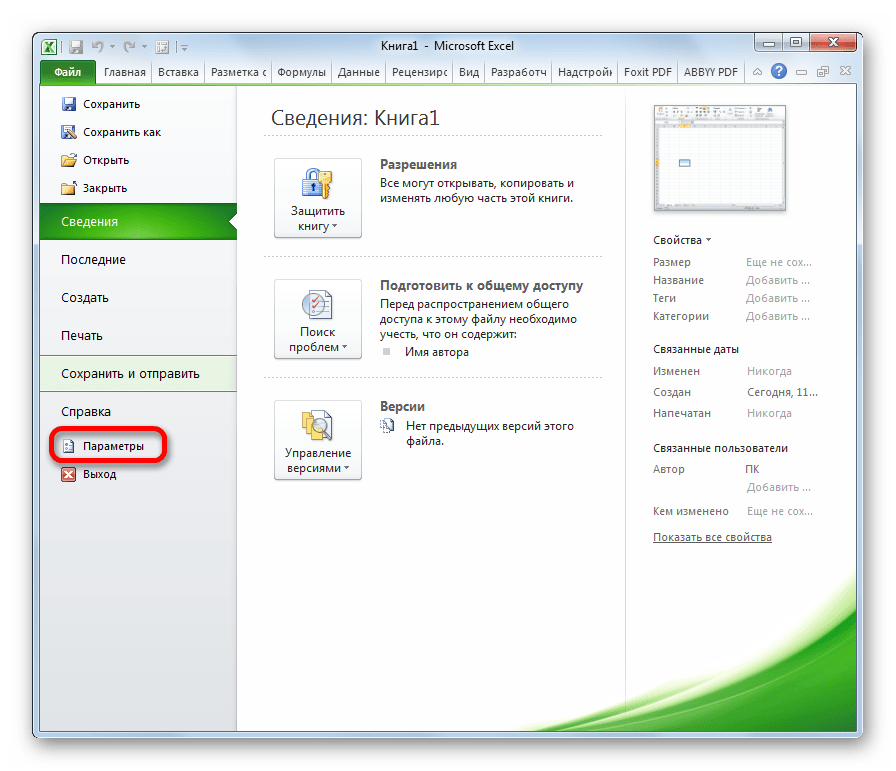Screen dimensions: 896x771
Task: Select Сохранить и отправить item
Action: pyautogui.click(x=138, y=374)
